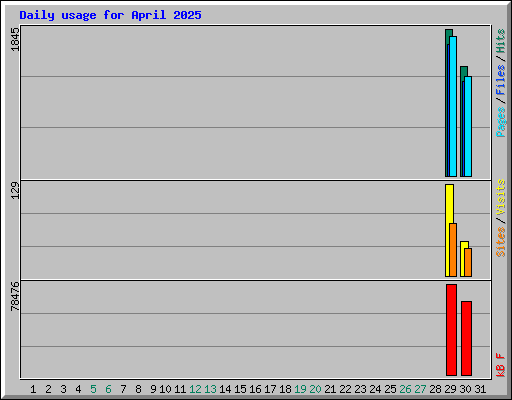The image size is (512, 400).
Task: Click day label 3 on the x-axis
Action: click(63, 389)
